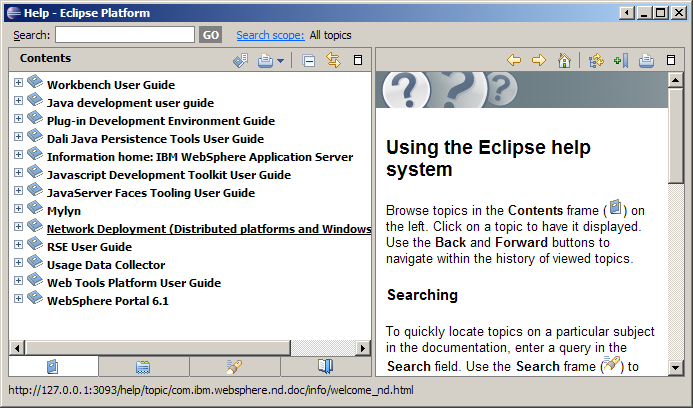Click the book icon beside Usage Data Collector
This screenshot has width=693, height=408.
coord(35,262)
